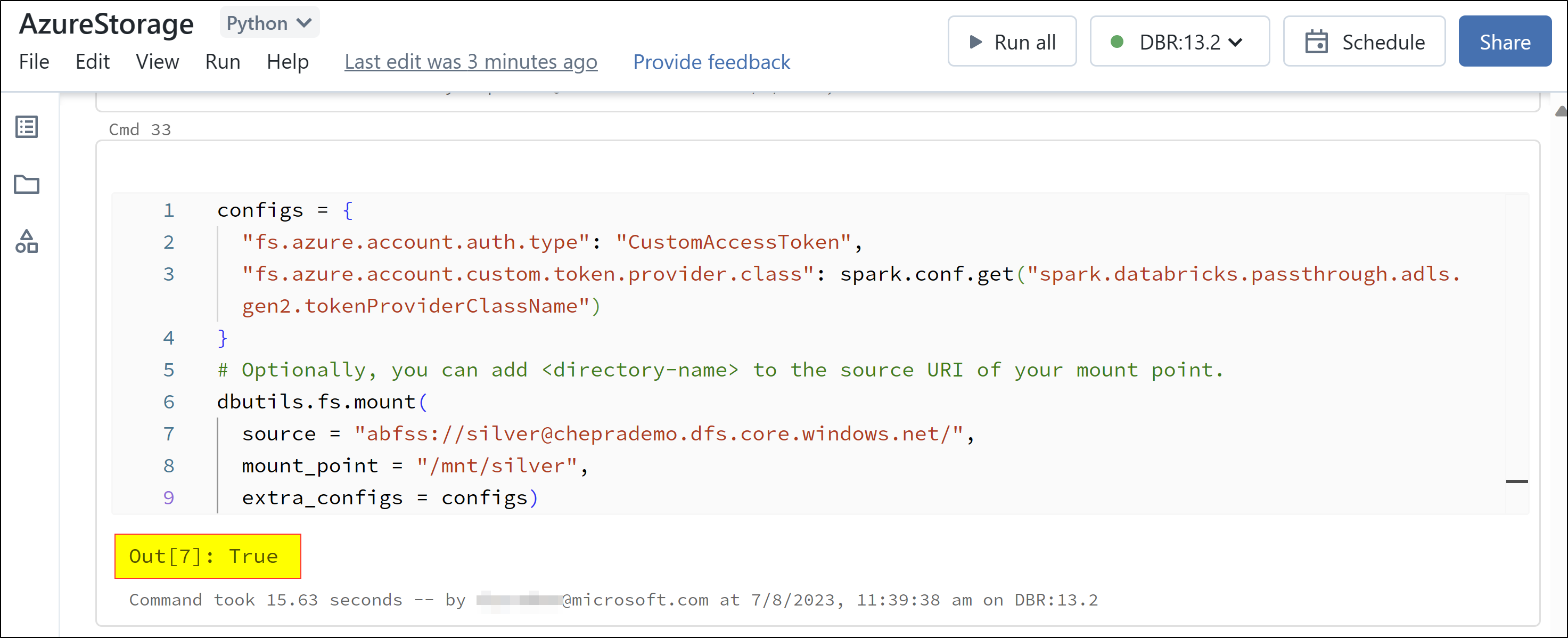Open the Run menu dropdown options
Screen dimensions: 1568x638
point(222,61)
